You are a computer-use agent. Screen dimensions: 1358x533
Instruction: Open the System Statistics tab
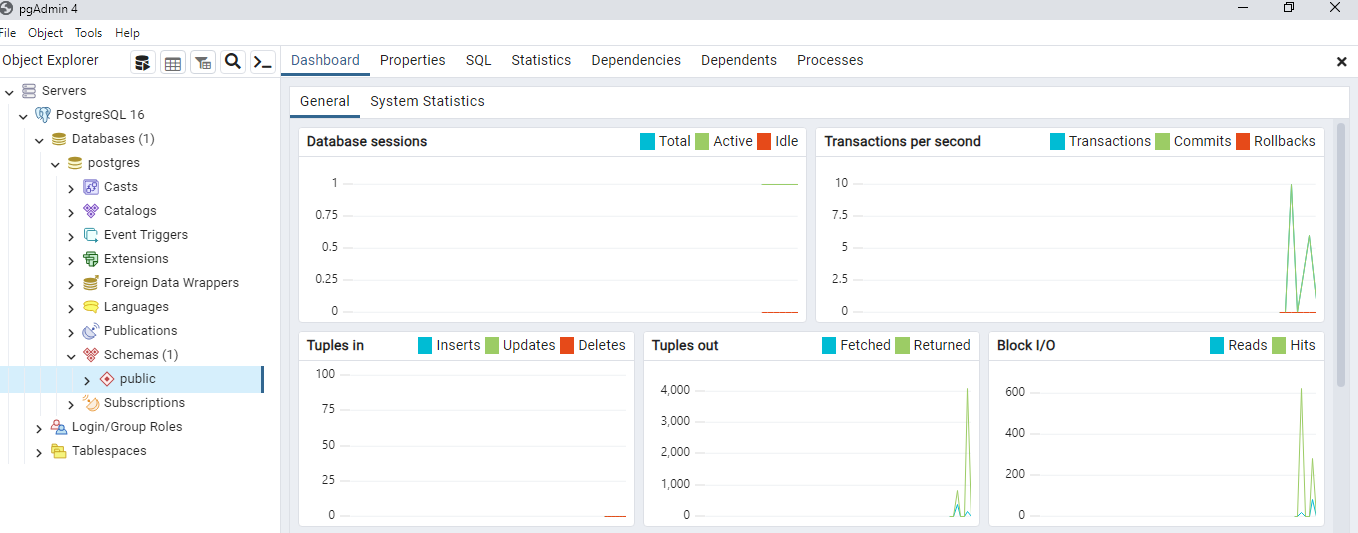pos(427,101)
